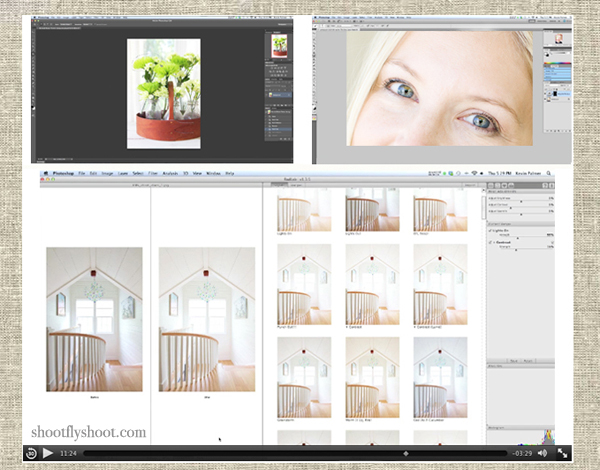Open the Image menu
The image size is (600, 470).
[107, 173]
